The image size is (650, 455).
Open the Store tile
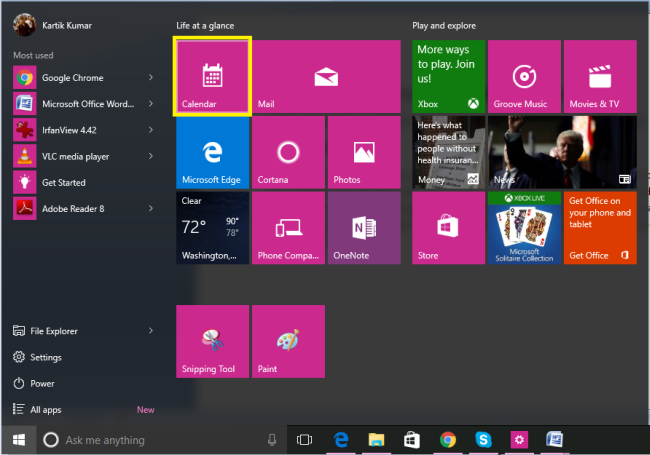pyautogui.click(x=449, y=228)
